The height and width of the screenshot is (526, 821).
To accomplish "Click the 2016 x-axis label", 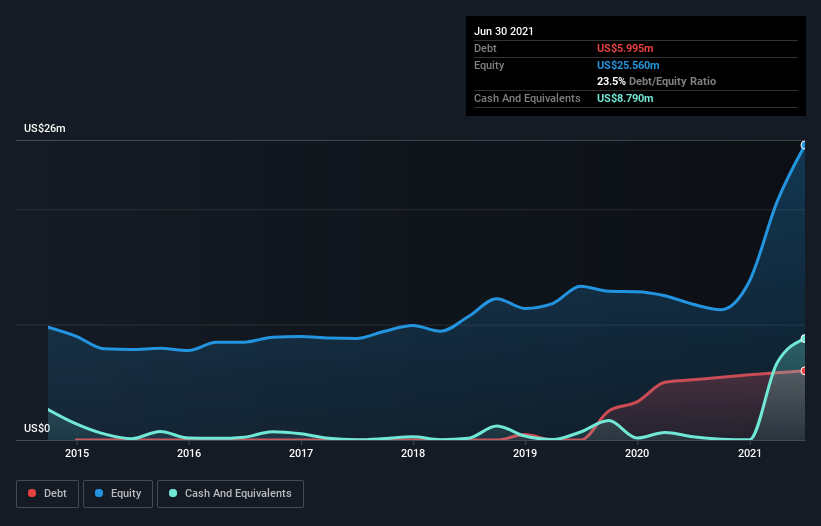I will click(189, 453).
